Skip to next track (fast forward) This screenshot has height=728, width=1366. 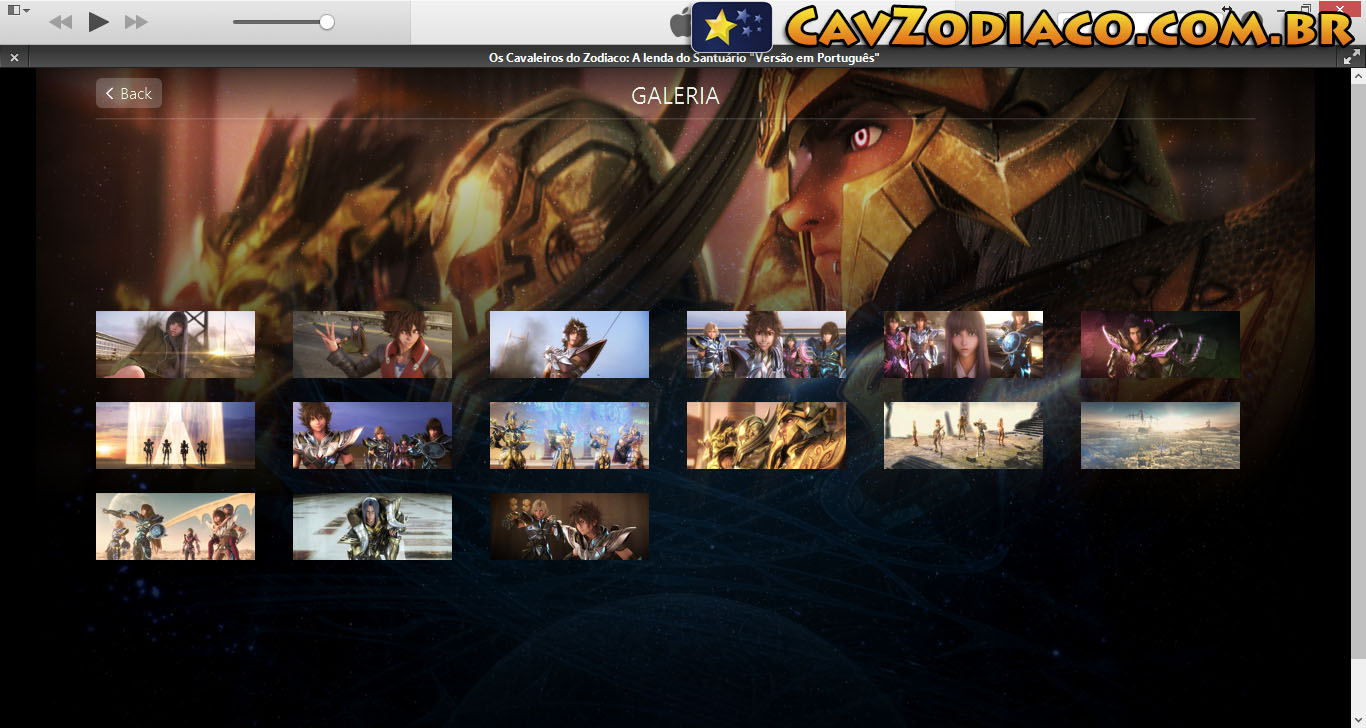tap(136, 22)
